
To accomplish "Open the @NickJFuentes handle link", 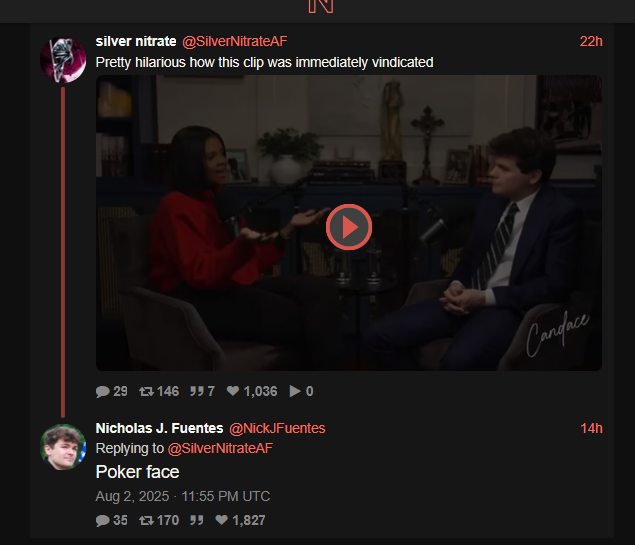I will (x=277, y=428).
